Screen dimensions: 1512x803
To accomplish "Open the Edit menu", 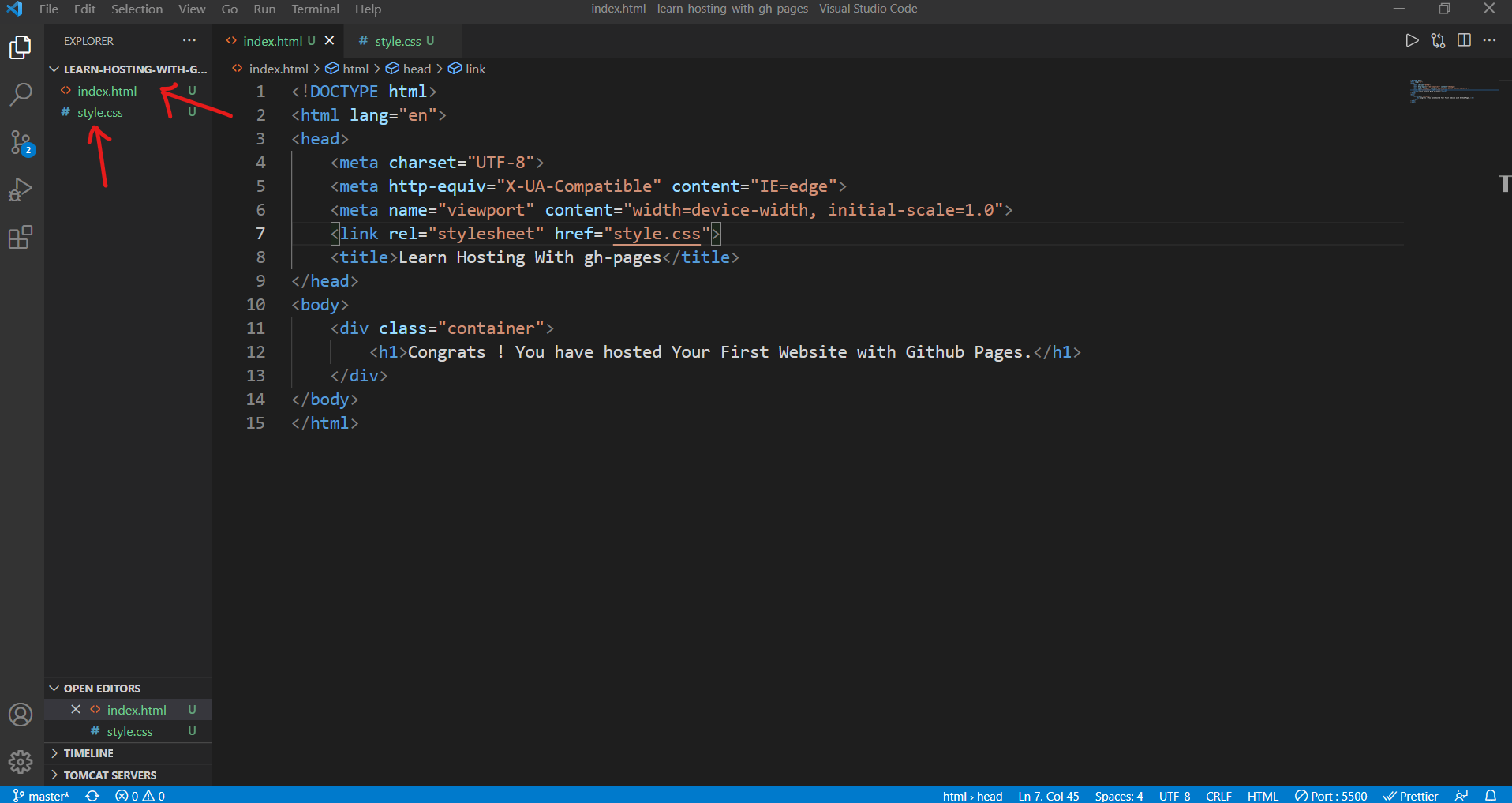I will pos(84,9).
